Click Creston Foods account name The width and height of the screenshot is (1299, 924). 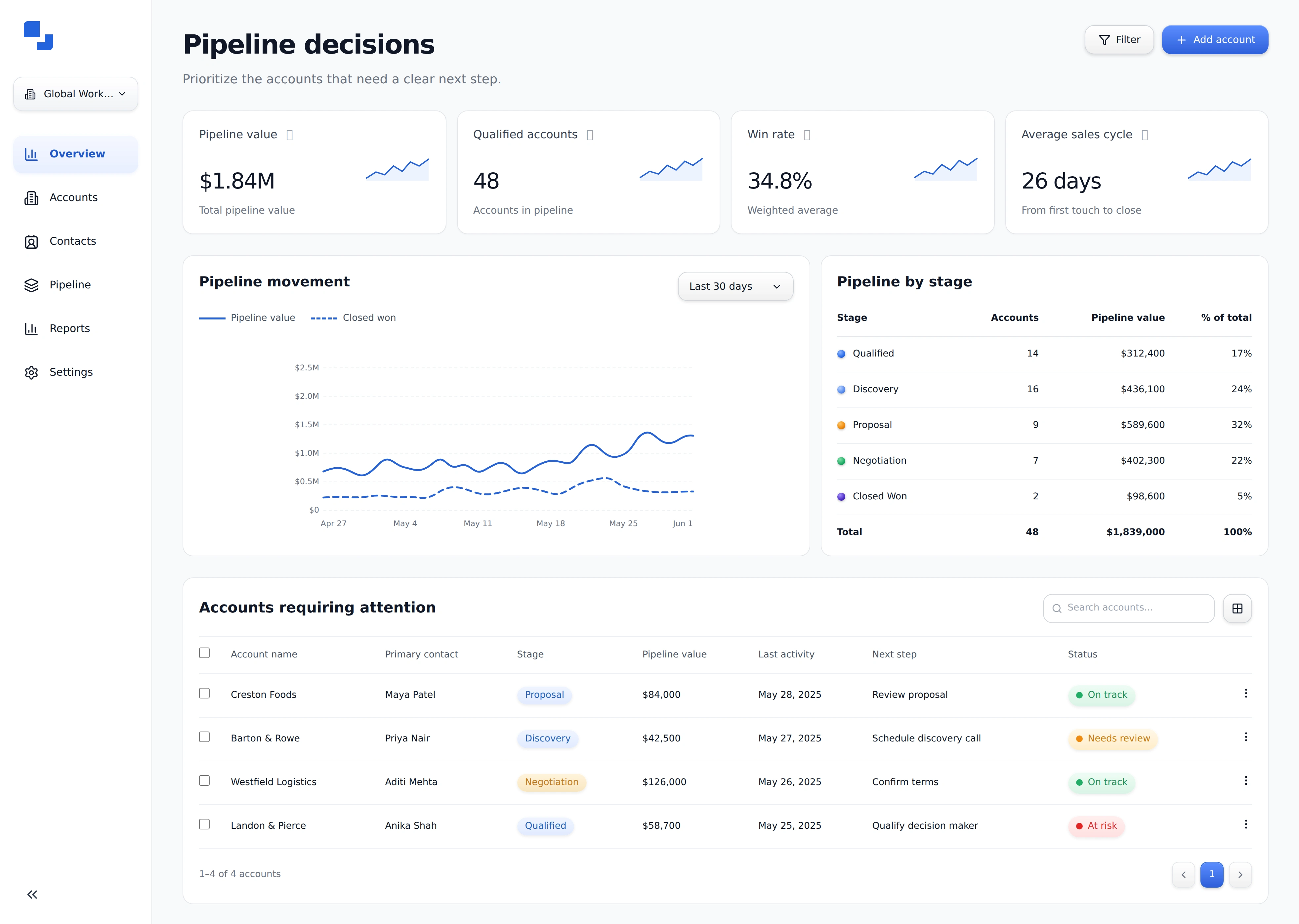tap(264, 695)
